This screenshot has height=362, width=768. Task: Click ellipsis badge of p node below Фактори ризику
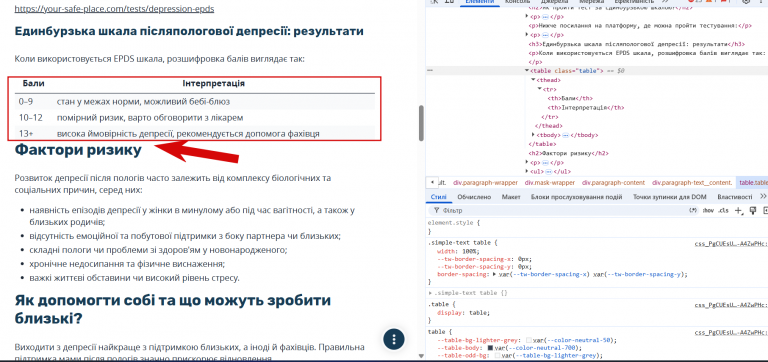click(545, 163)
